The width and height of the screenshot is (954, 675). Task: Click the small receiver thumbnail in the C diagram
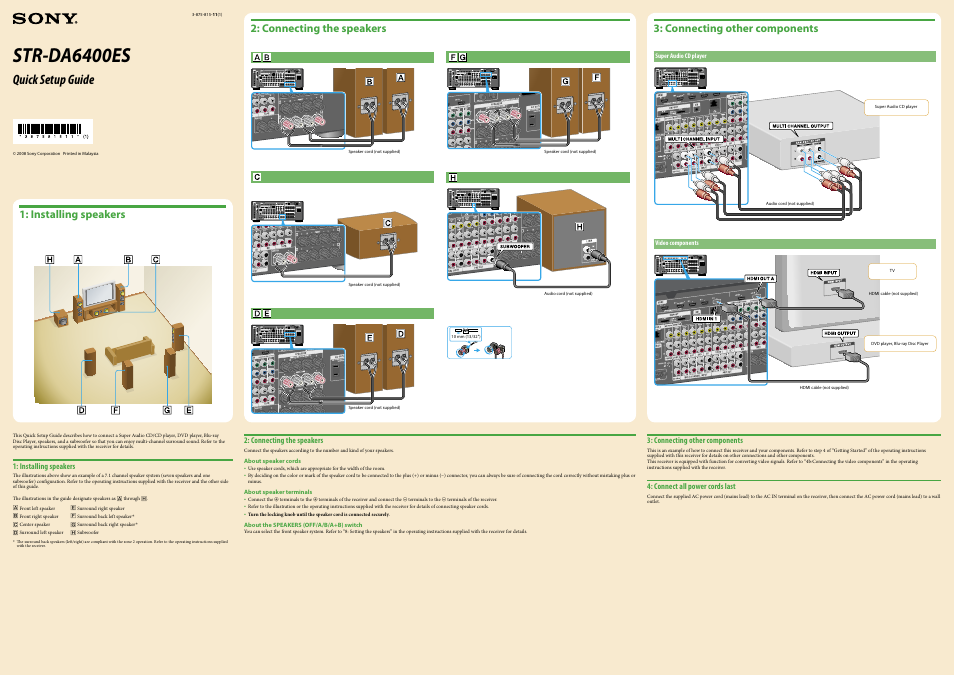pos(277,211)
